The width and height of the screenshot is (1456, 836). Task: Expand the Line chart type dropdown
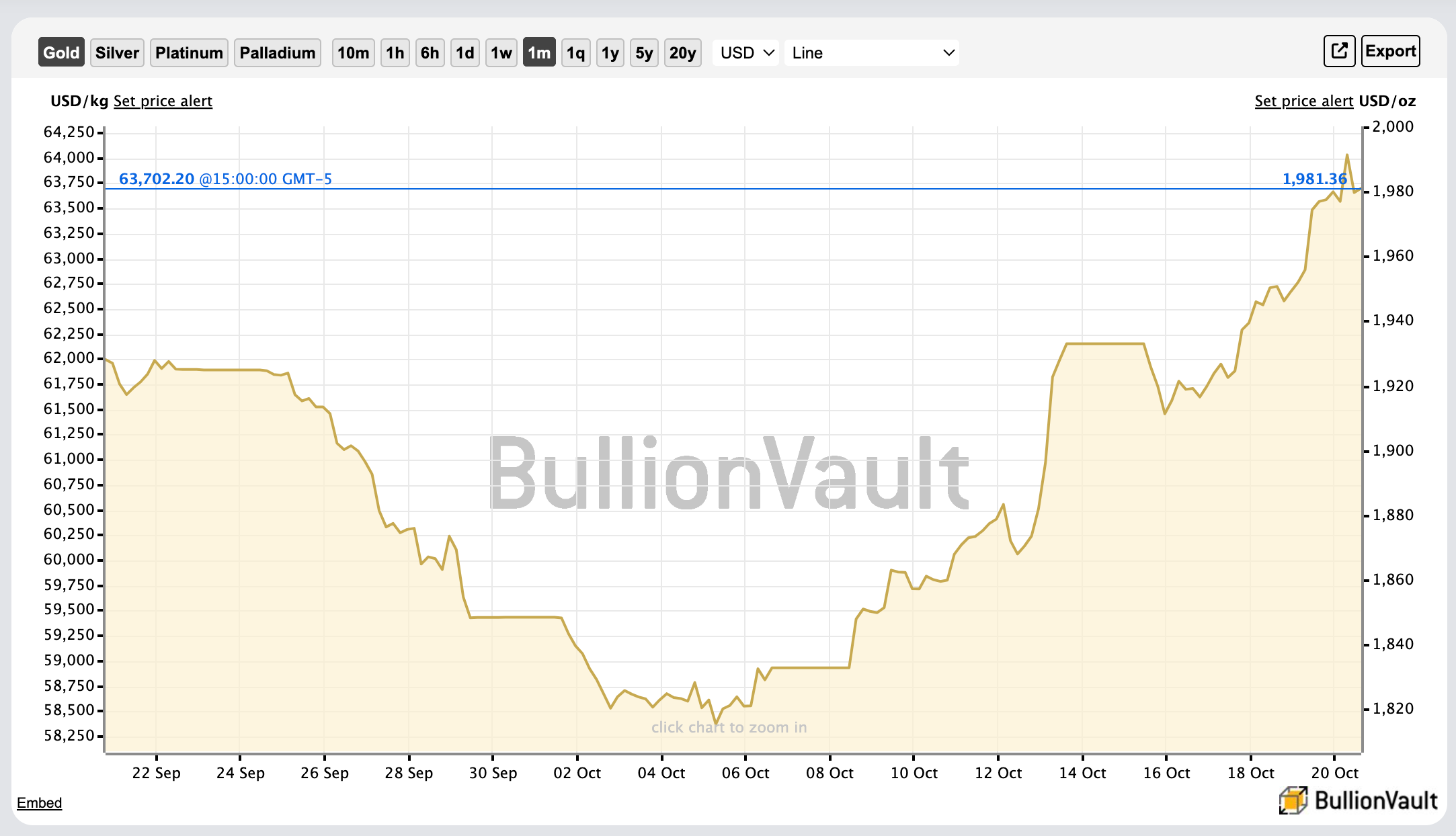coord(871,52)
